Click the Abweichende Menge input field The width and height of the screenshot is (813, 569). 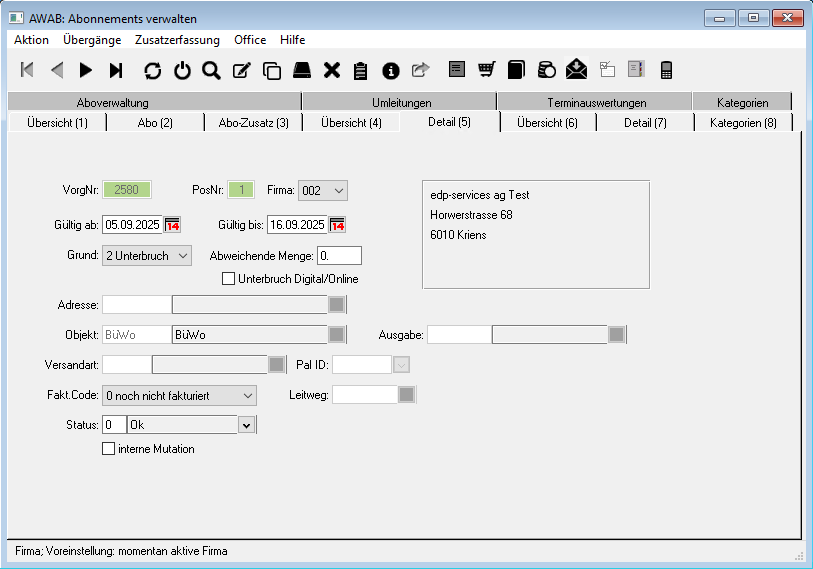point(338,255)
